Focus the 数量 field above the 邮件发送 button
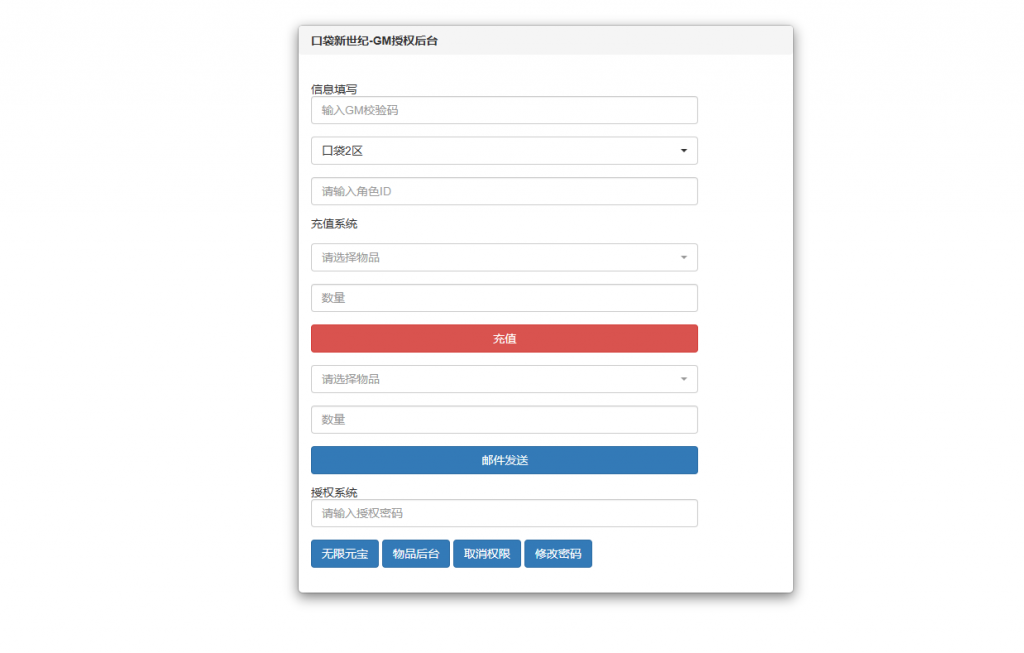 503,420
